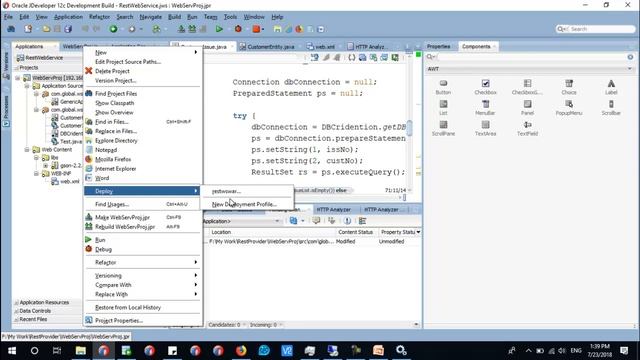Screen dimensions: 640x360
Task: Select the Scrollbar component in palette
Action: (x=611, y=108)
